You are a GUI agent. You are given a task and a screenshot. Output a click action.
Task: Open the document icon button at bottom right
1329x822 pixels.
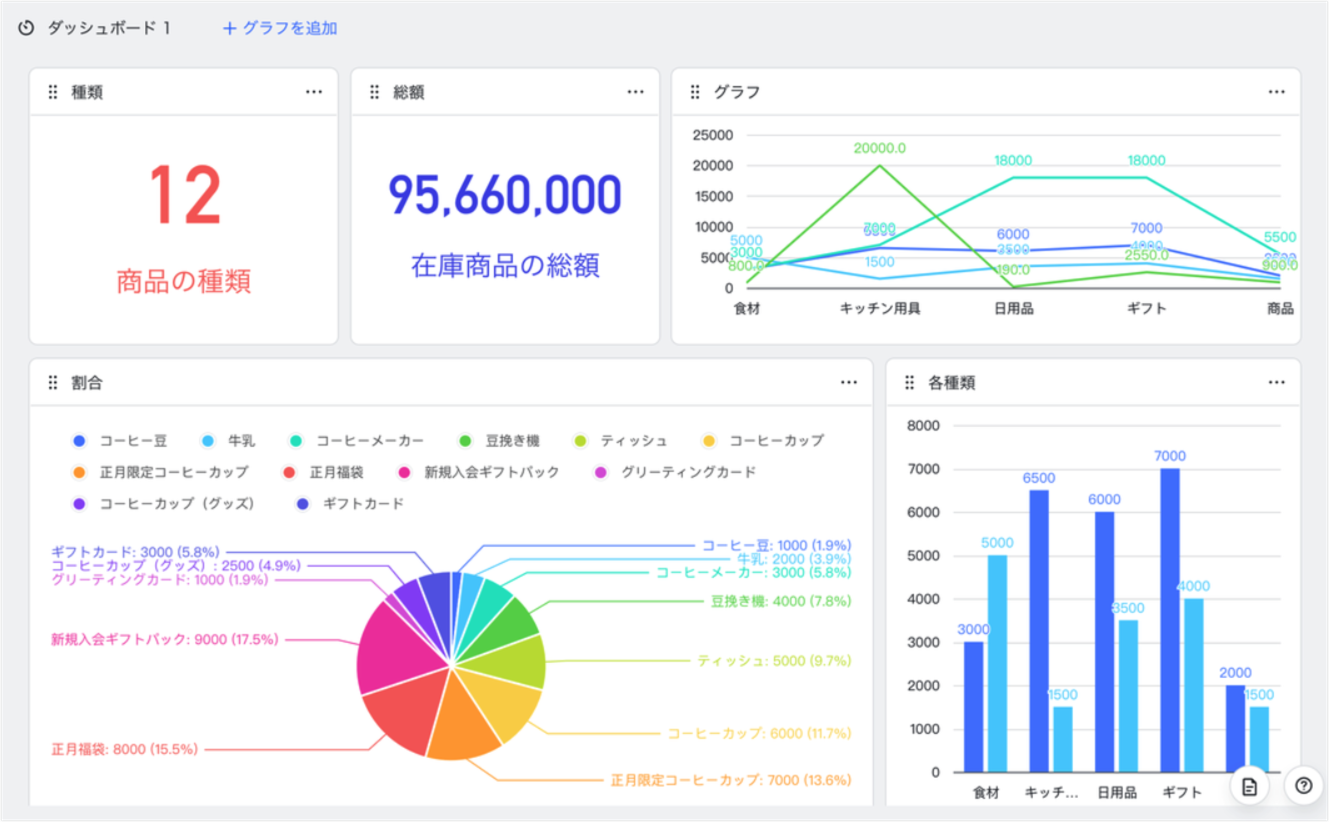tap(1249, 786)
